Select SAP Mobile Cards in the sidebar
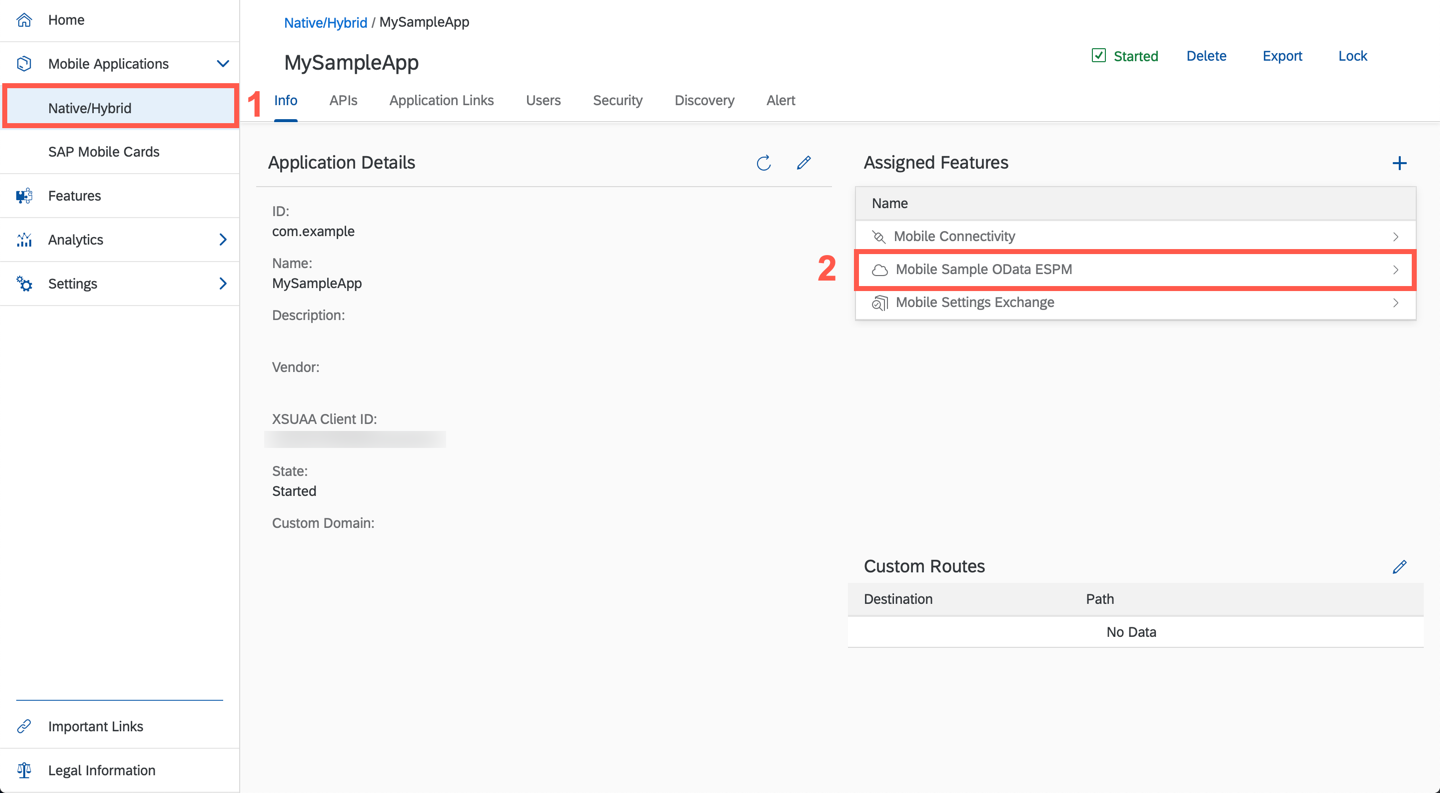This screenshot has height=793, width=1440. click(120, 152)
